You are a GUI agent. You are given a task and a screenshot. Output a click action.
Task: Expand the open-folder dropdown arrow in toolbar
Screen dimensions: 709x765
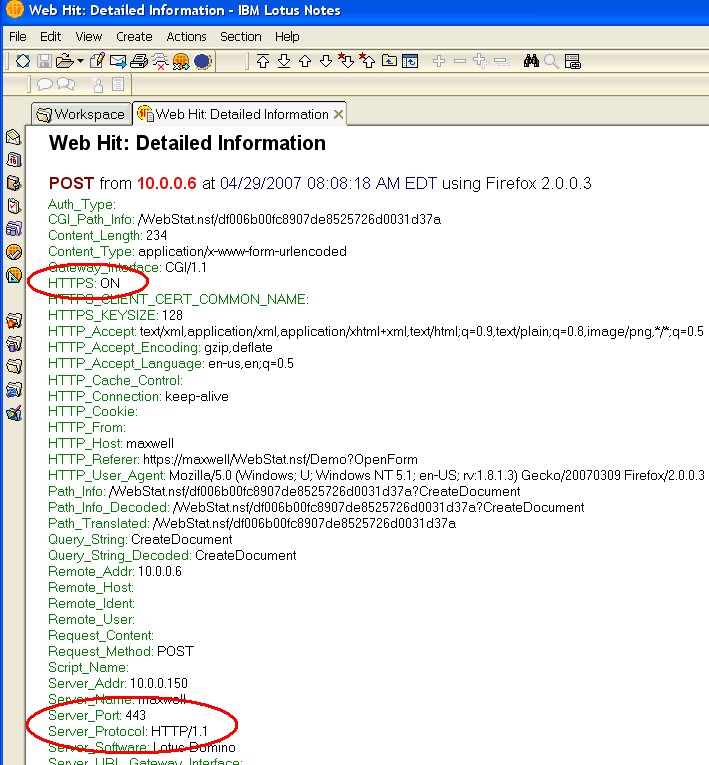pos(79,61)
